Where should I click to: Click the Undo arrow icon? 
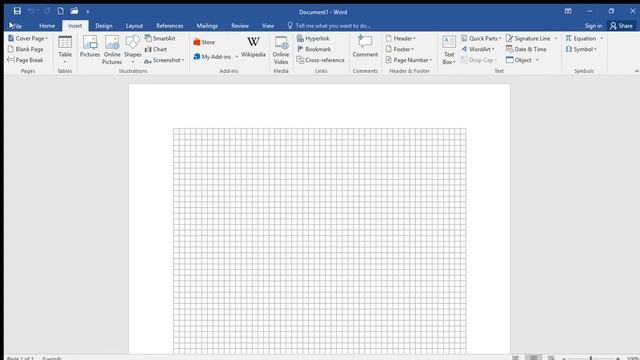pos(31,11)
